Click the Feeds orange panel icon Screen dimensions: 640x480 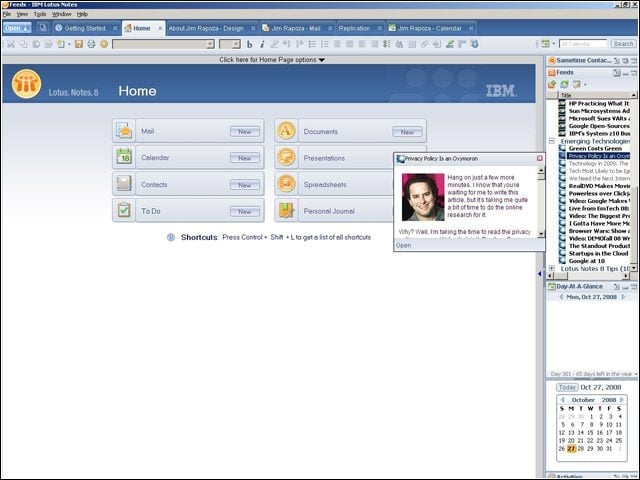click(552, 73)
